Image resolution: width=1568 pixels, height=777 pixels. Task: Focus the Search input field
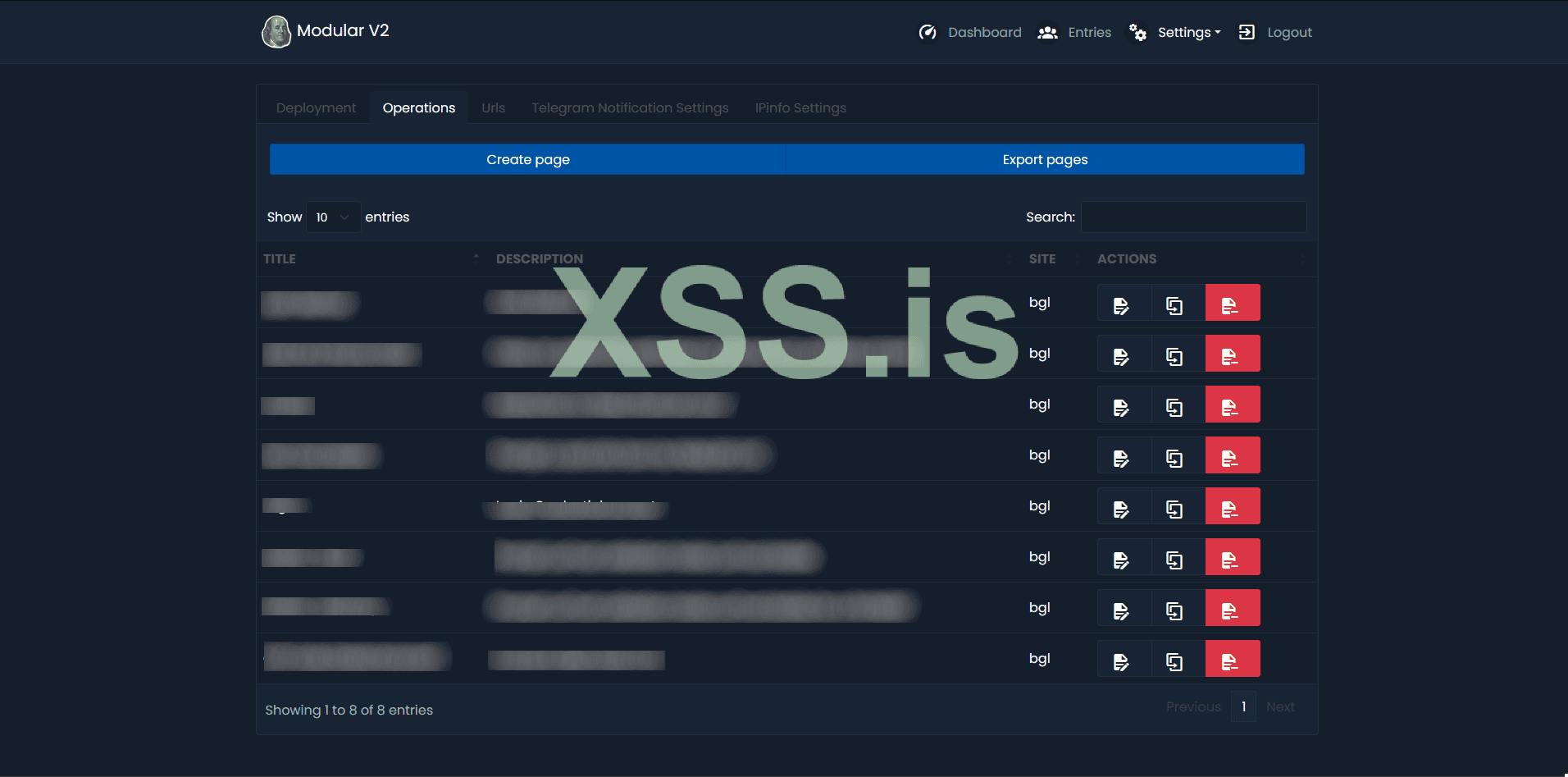tap(1193, 217)
